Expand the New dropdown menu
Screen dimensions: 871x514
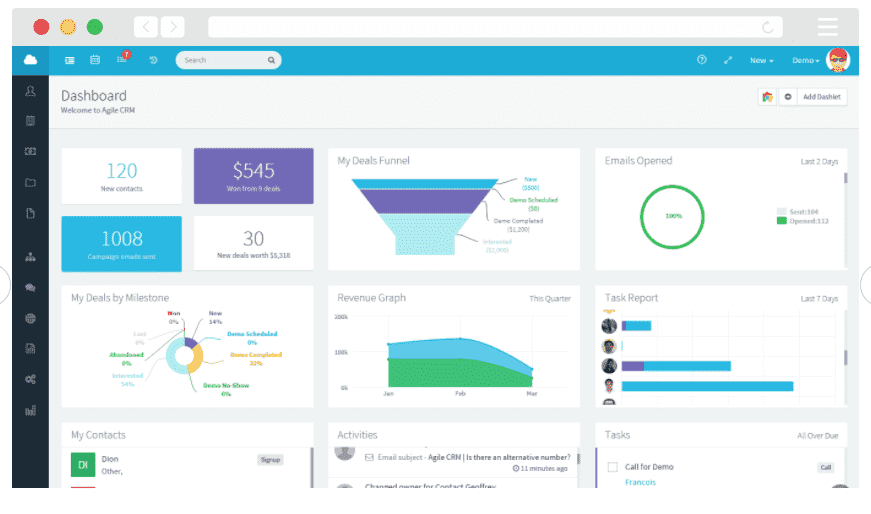(x=762, y=60)
